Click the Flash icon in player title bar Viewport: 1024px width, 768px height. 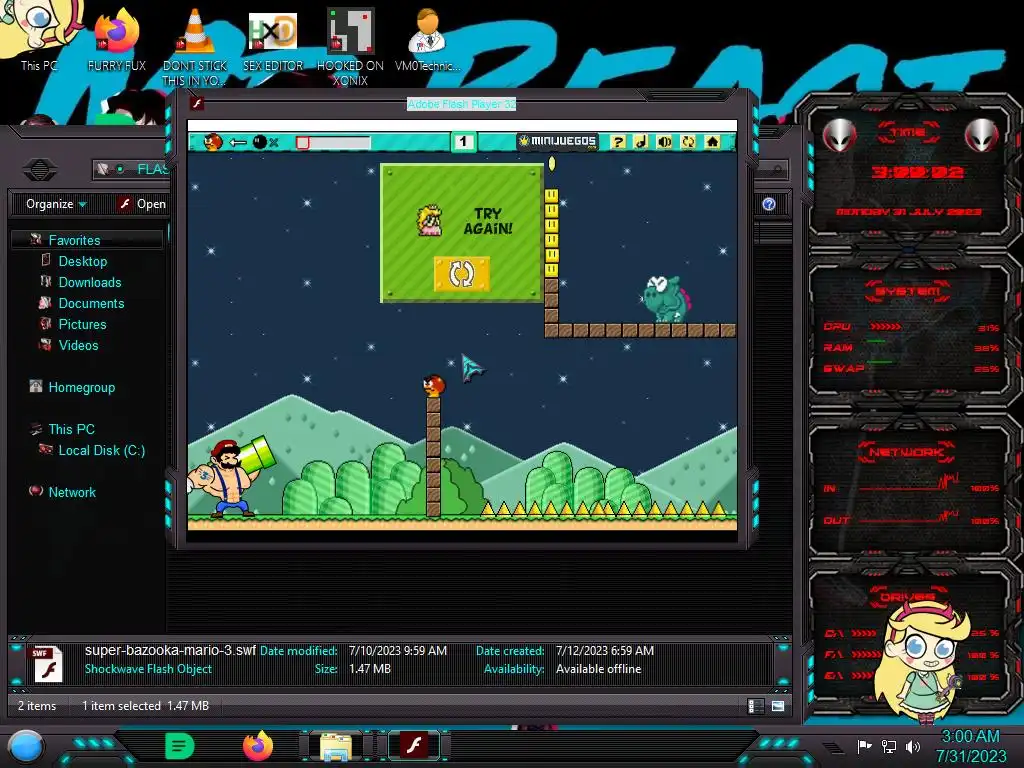coord(197,104)
